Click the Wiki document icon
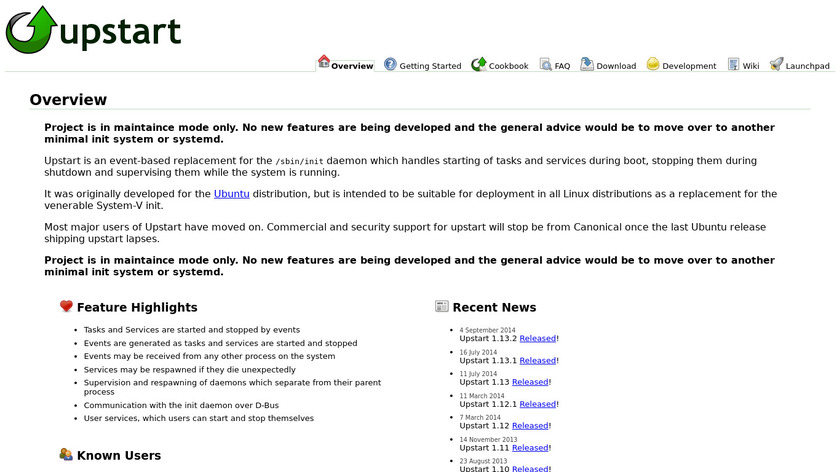840x472 pixels. point(733,64)
